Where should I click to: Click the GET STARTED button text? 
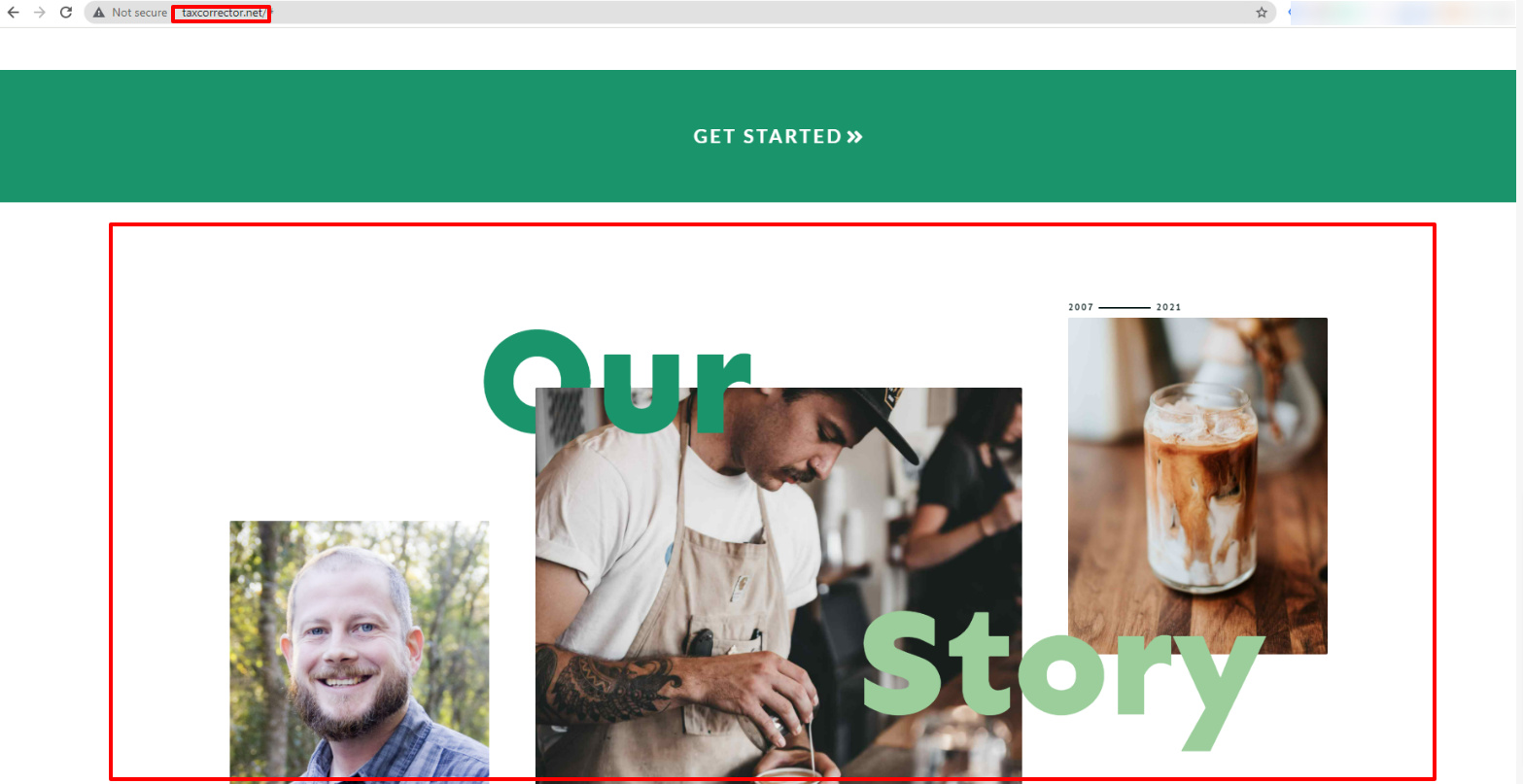tap(767, 137)
